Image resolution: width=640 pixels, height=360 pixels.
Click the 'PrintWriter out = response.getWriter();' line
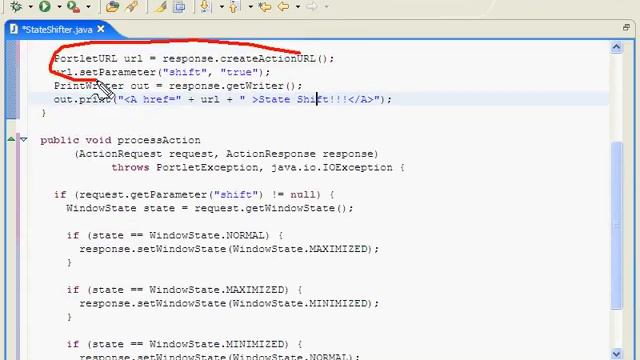(178, 86)
